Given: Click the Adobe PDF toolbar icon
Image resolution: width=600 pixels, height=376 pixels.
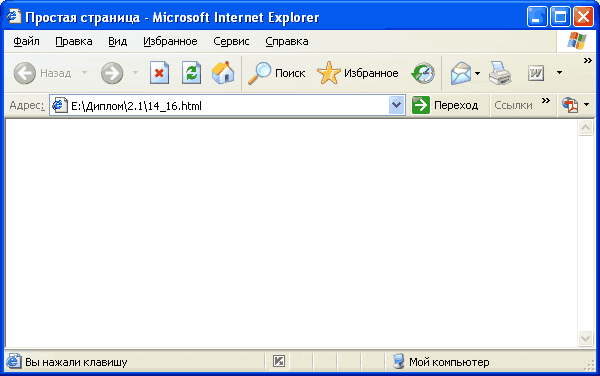Looking at the screenshot, I should pyautogui.click(x=570, y=104).
